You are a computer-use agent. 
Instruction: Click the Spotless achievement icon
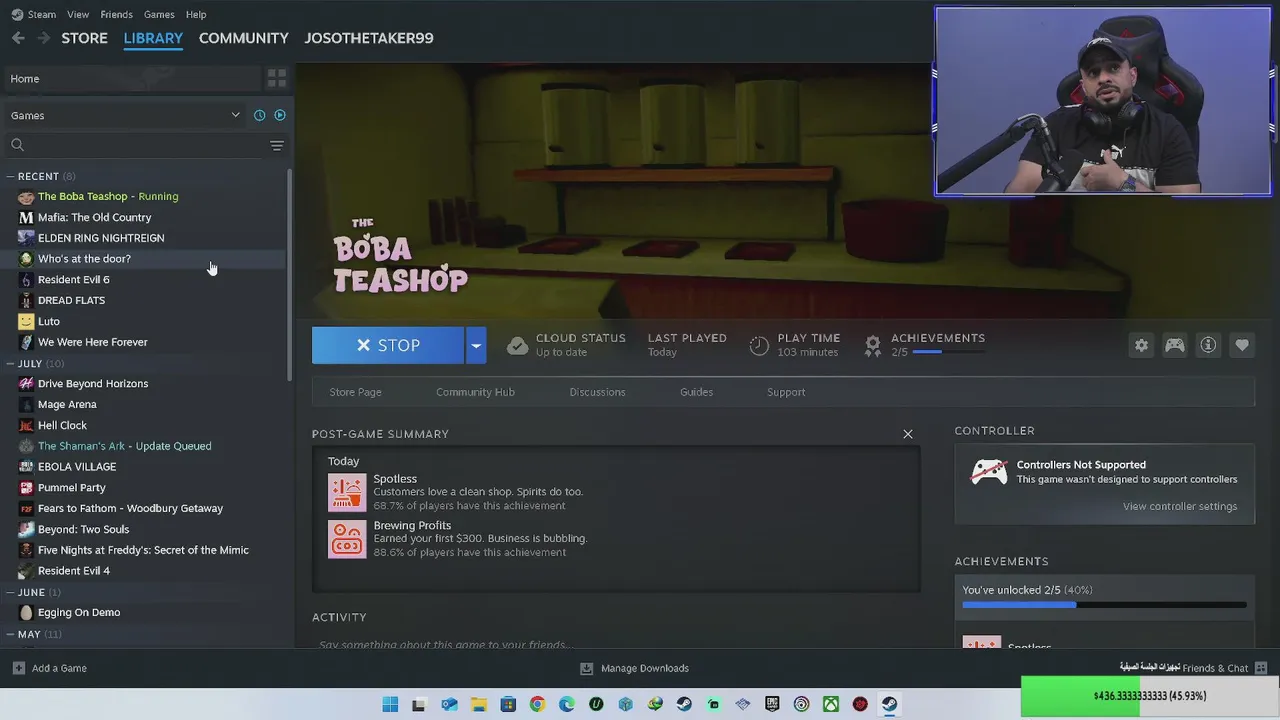click(347, 492)
